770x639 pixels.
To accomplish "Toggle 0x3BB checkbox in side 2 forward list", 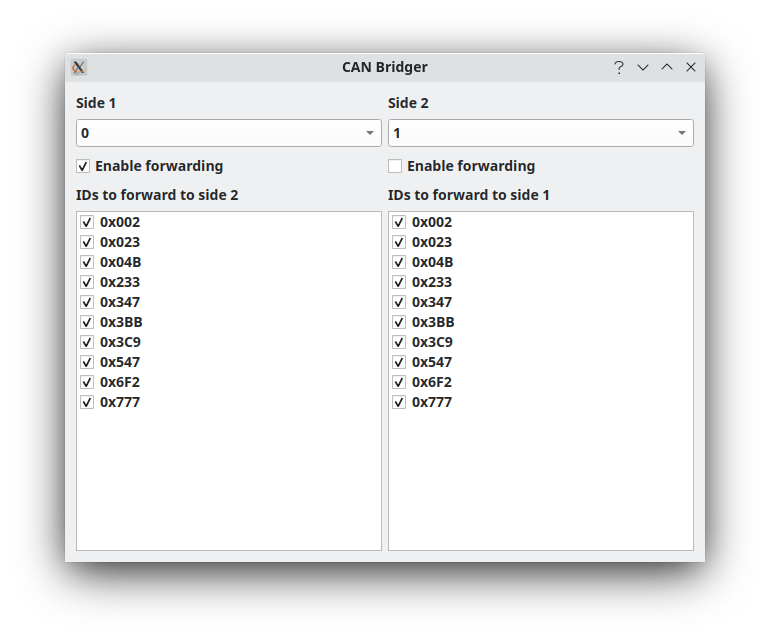I will pyautogui.click(x=87, y=322).
